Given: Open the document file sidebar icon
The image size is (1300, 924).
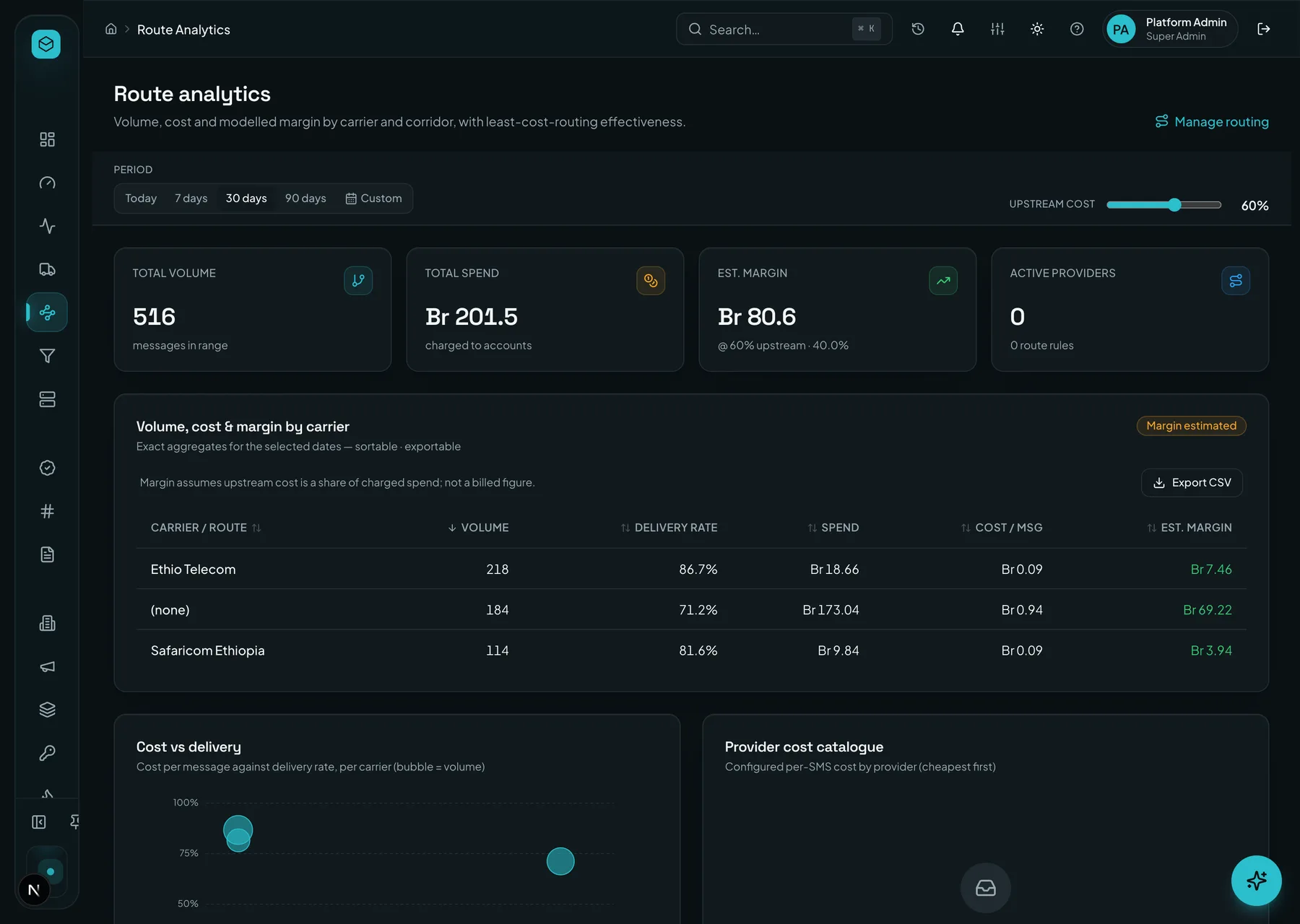Looking at the screenshot, I should point(47,554).
